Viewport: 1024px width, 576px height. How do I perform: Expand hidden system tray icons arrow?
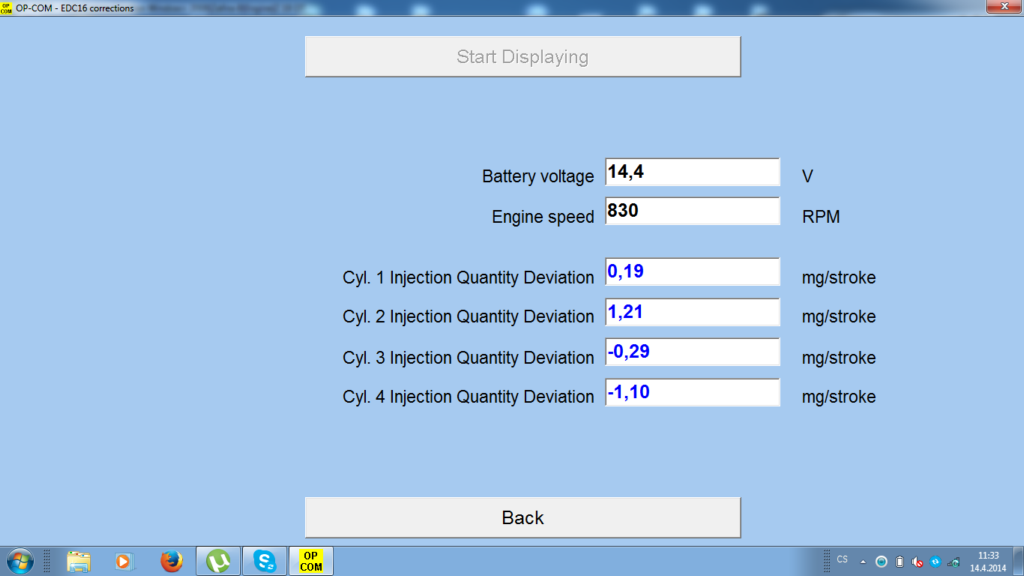863,562
